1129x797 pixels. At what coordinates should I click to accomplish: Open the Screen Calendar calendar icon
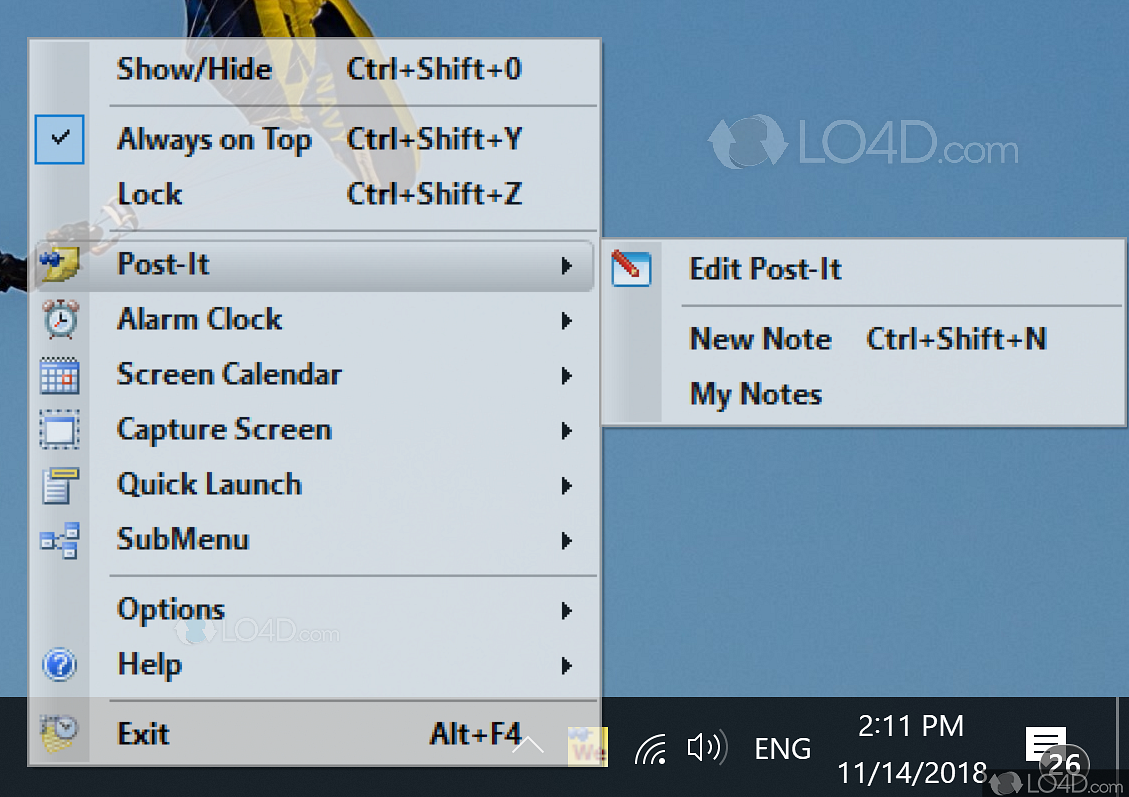tap(59, 374)
